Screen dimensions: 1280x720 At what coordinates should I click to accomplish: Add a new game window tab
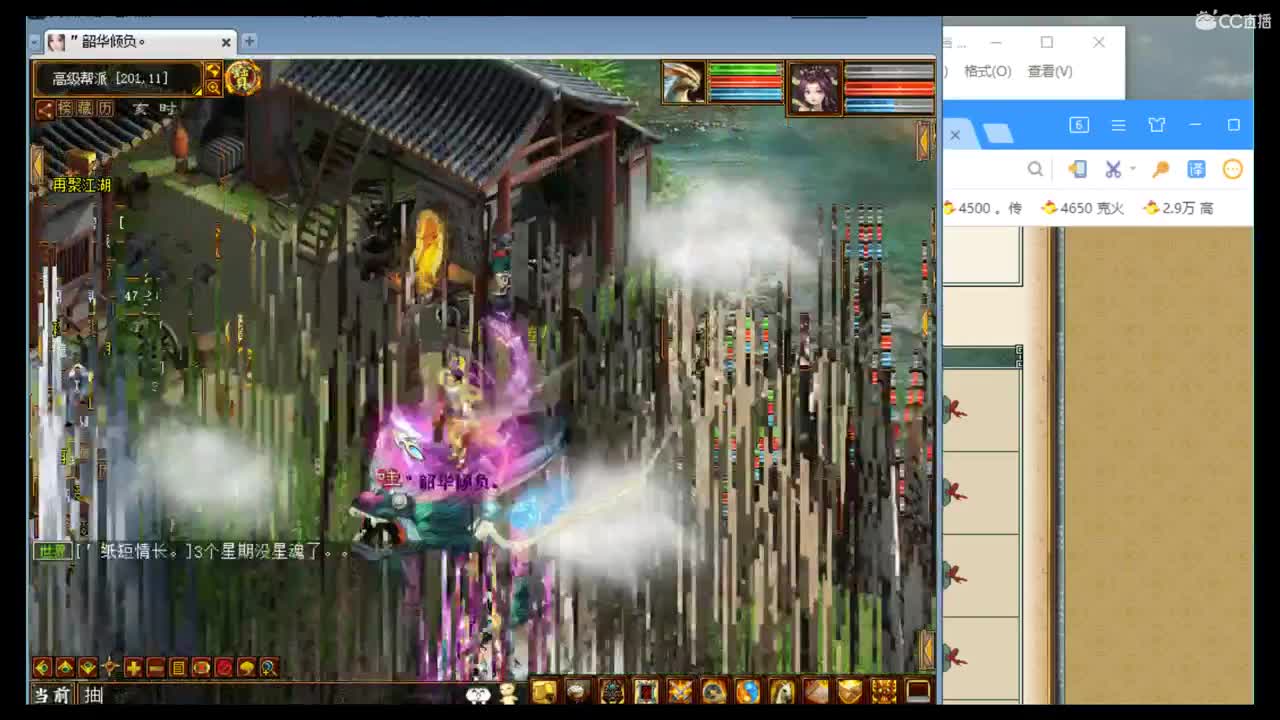tap(249, 41)
